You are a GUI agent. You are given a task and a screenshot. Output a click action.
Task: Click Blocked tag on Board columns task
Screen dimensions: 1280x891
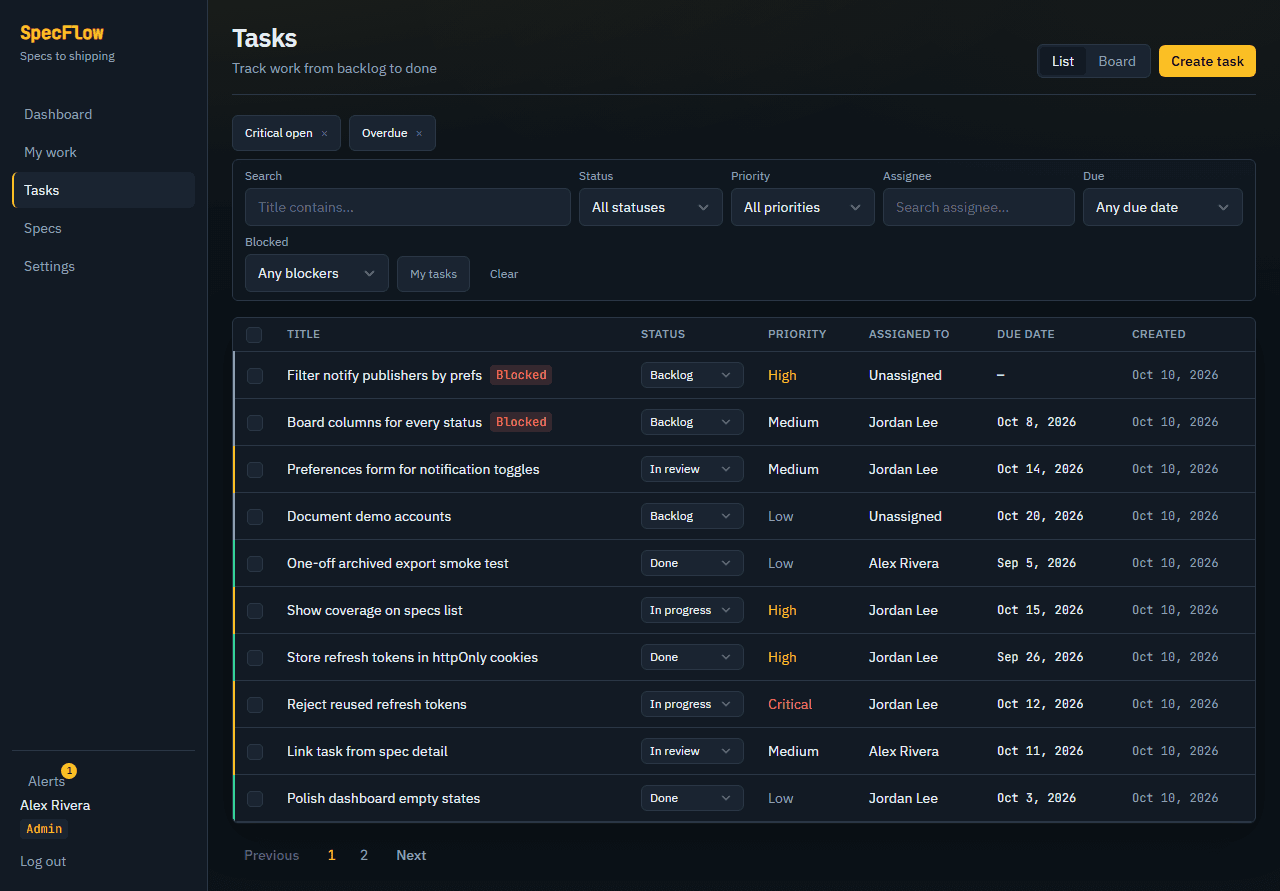pos(521,422)
